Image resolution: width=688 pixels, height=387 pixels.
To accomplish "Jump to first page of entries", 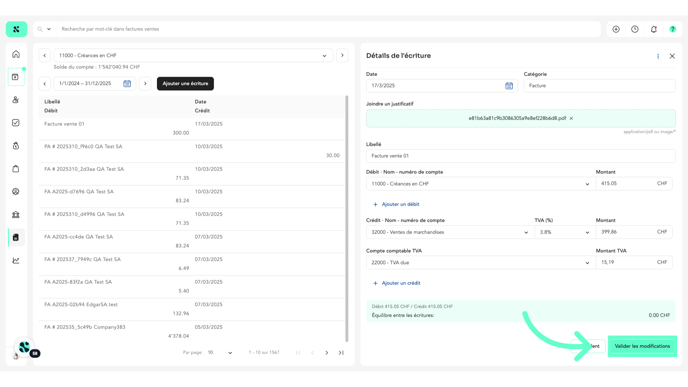I will pos(298,353).
